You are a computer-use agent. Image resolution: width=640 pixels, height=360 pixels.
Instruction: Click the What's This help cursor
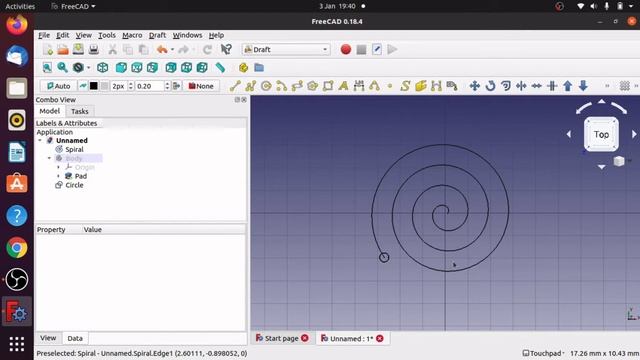click(226, 49)
